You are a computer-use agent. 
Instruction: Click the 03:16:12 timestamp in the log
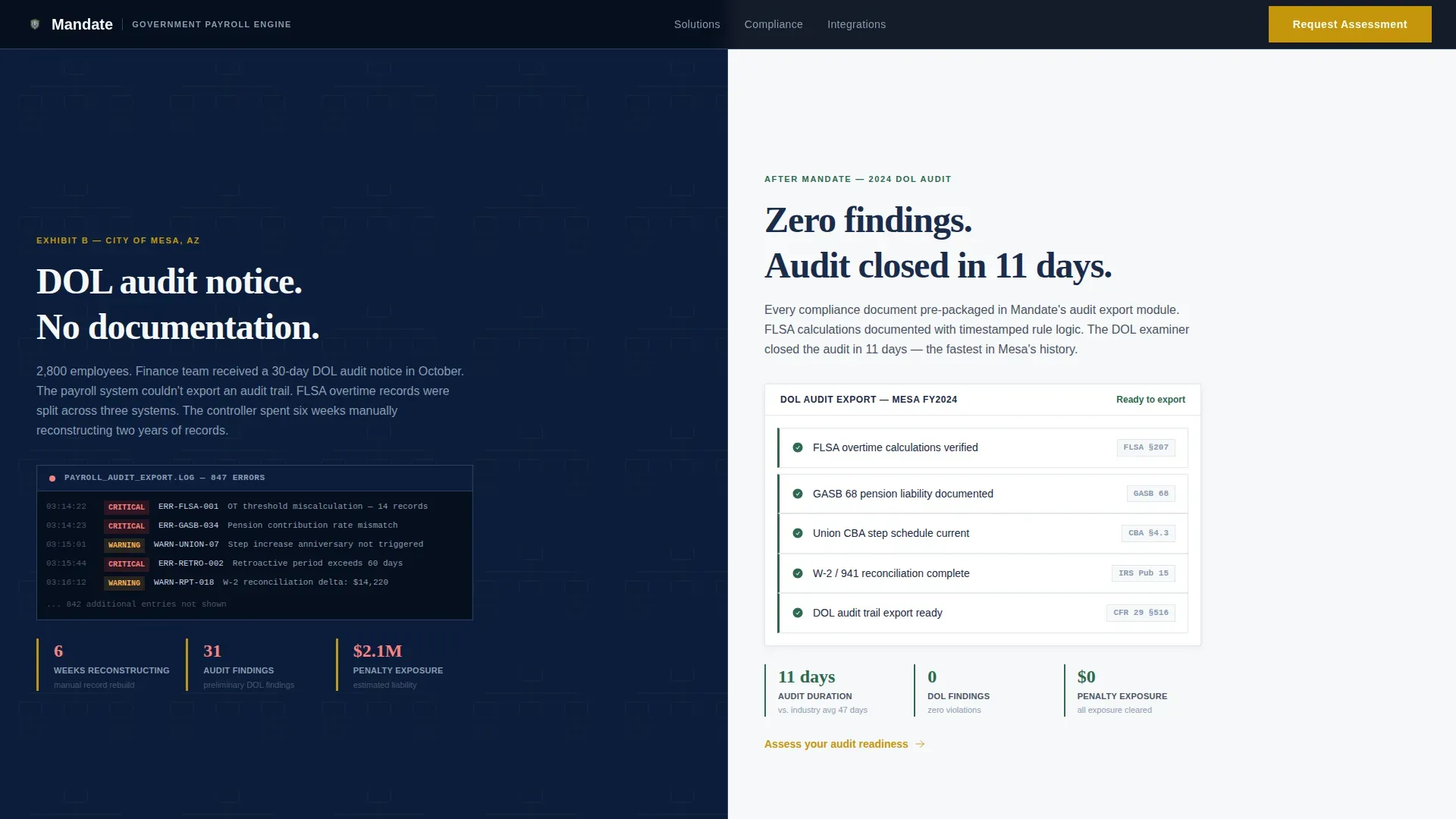66,582
